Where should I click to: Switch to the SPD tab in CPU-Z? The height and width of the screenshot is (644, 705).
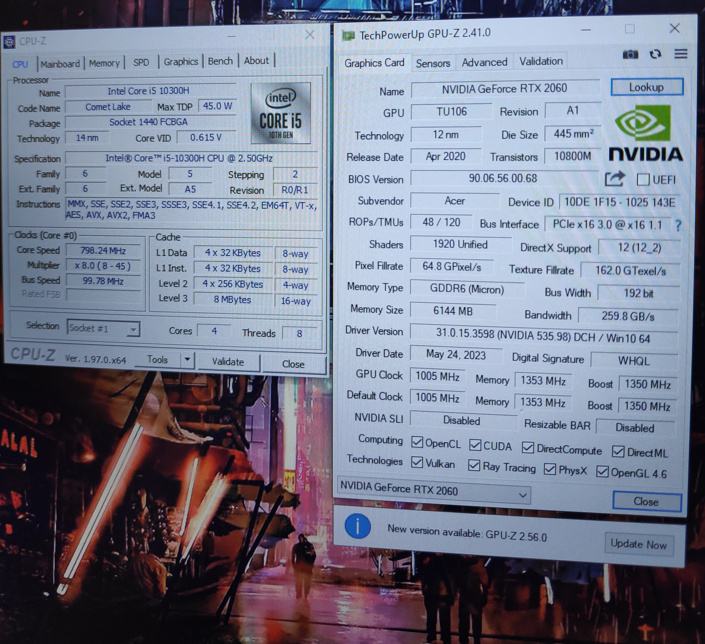[141, 63]
